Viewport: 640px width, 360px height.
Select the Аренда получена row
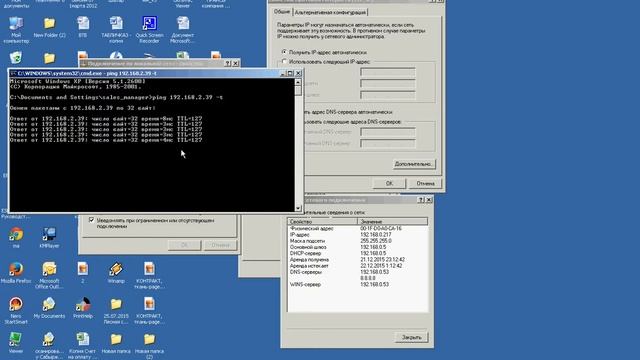358,260
